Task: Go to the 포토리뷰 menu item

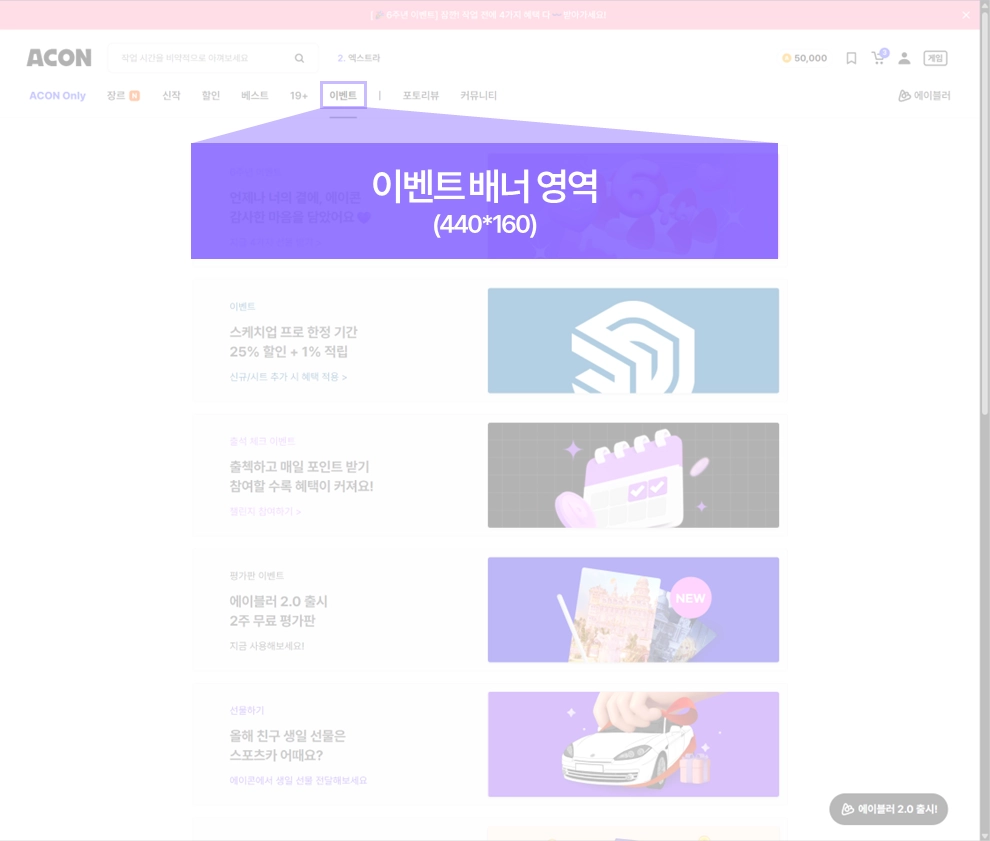Action: click(x=420, y=95)
